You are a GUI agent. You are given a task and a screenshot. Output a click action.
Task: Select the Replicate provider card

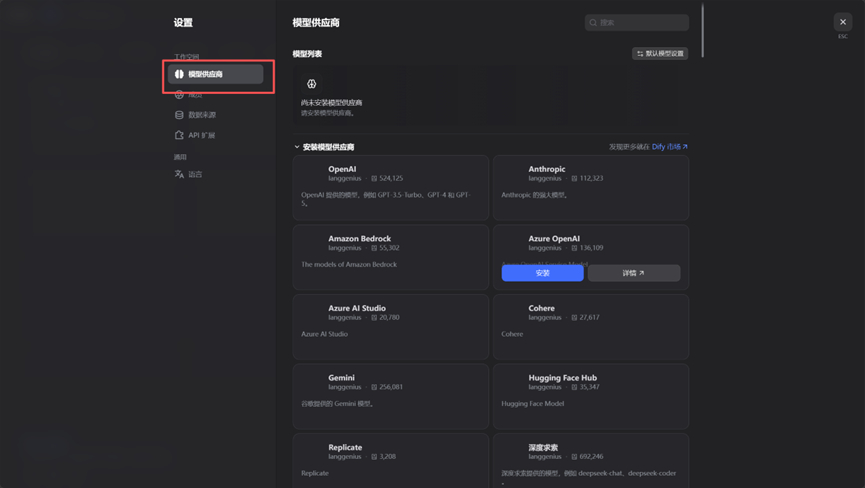click(x=391, y=461)
